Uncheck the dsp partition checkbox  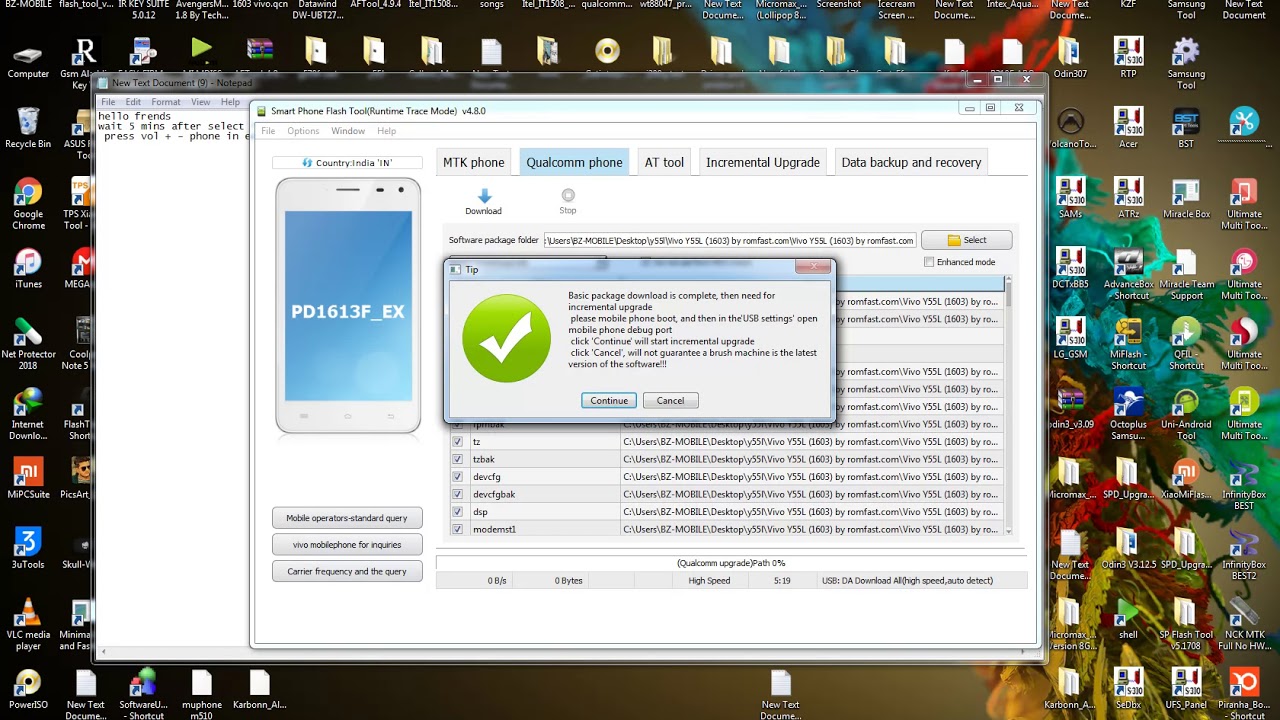457,512
